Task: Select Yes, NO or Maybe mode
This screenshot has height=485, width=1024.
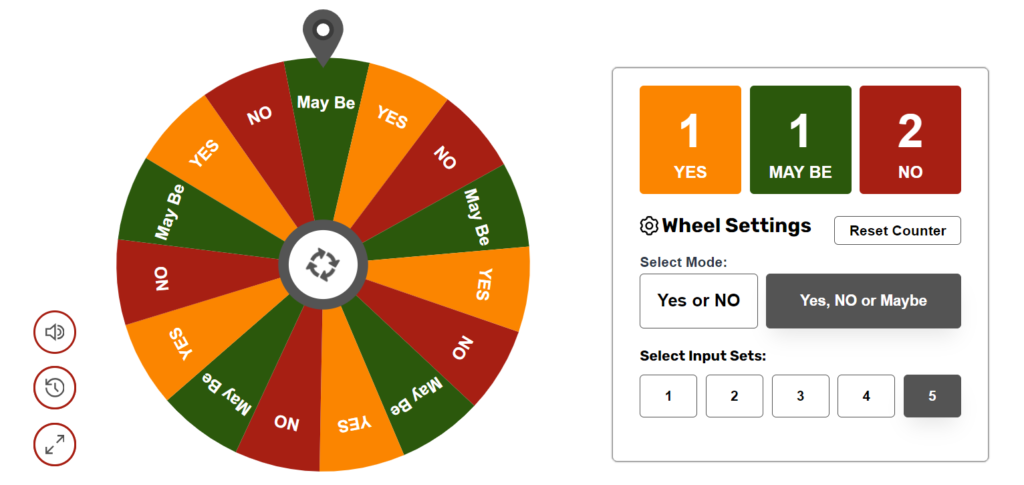Action: click(863, 301)
